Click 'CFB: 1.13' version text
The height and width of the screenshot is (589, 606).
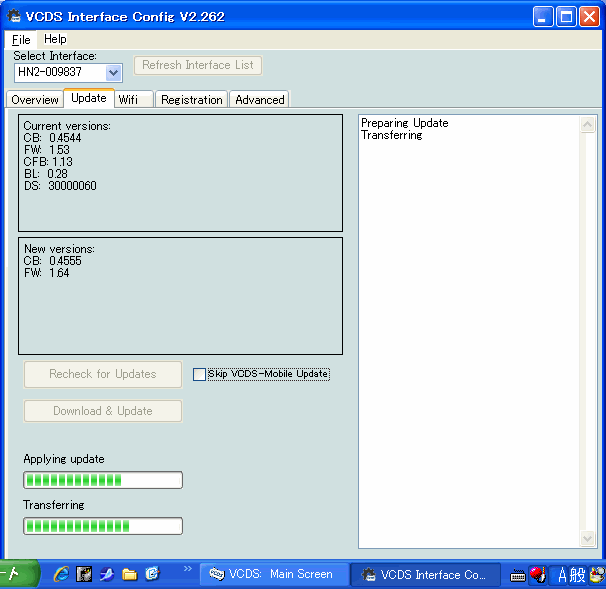(48, 162)
